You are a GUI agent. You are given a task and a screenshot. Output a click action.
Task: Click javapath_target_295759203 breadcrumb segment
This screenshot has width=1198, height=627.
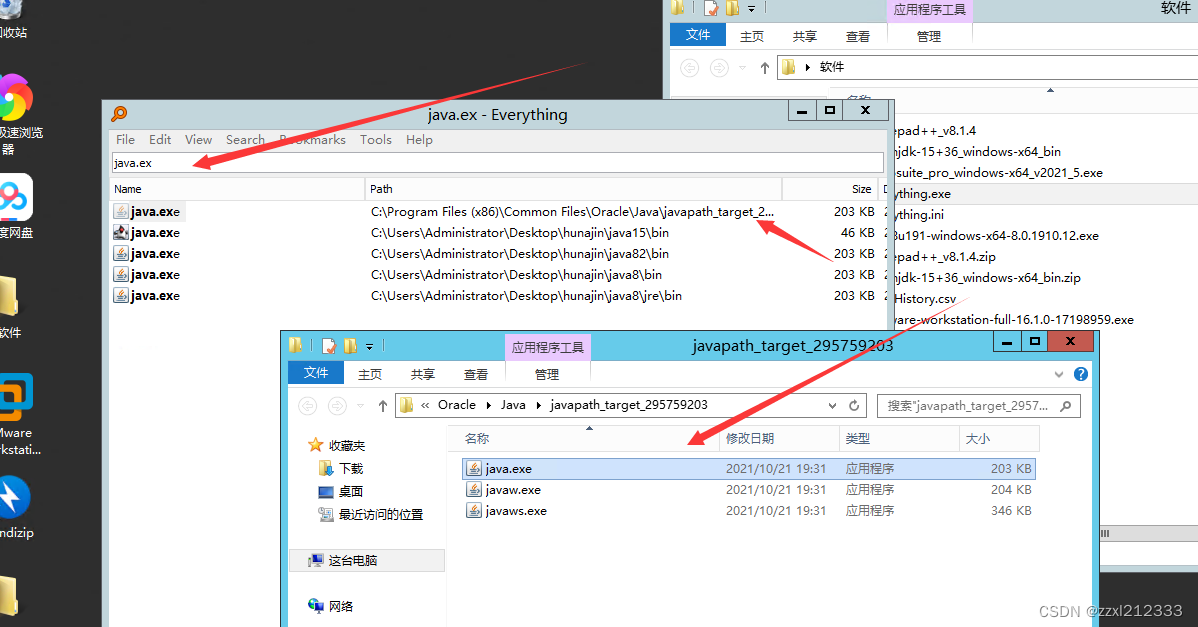[x=629, y=405]
